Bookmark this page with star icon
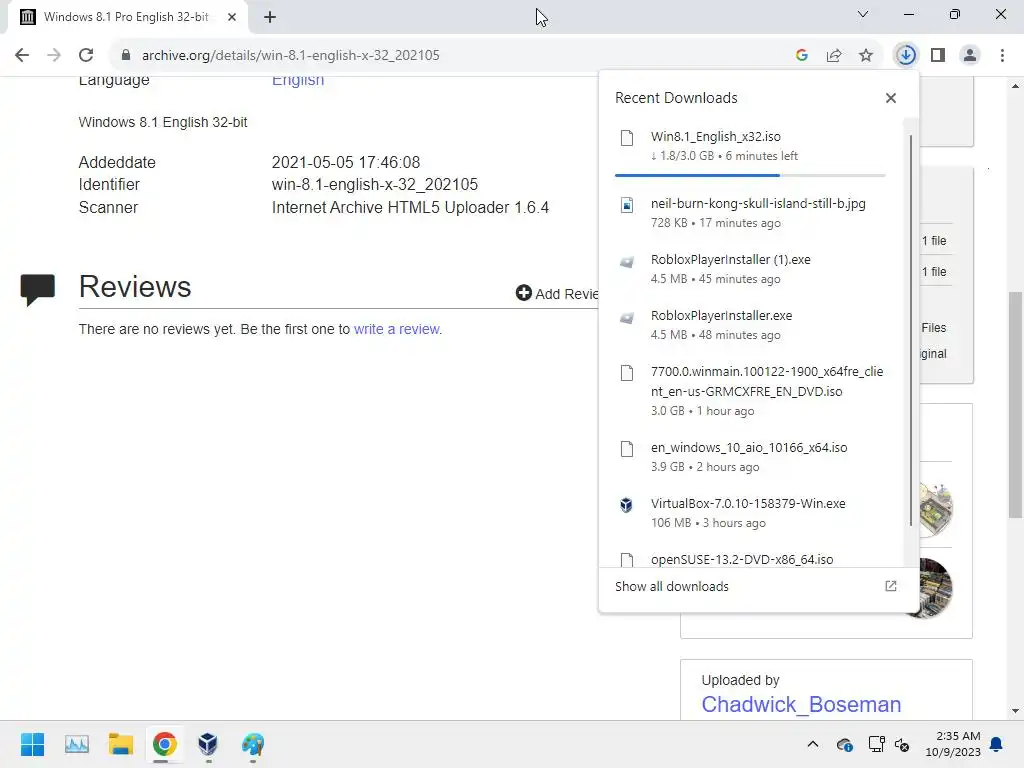Viewport: 1024px width, 768px height. click(866, 56)
